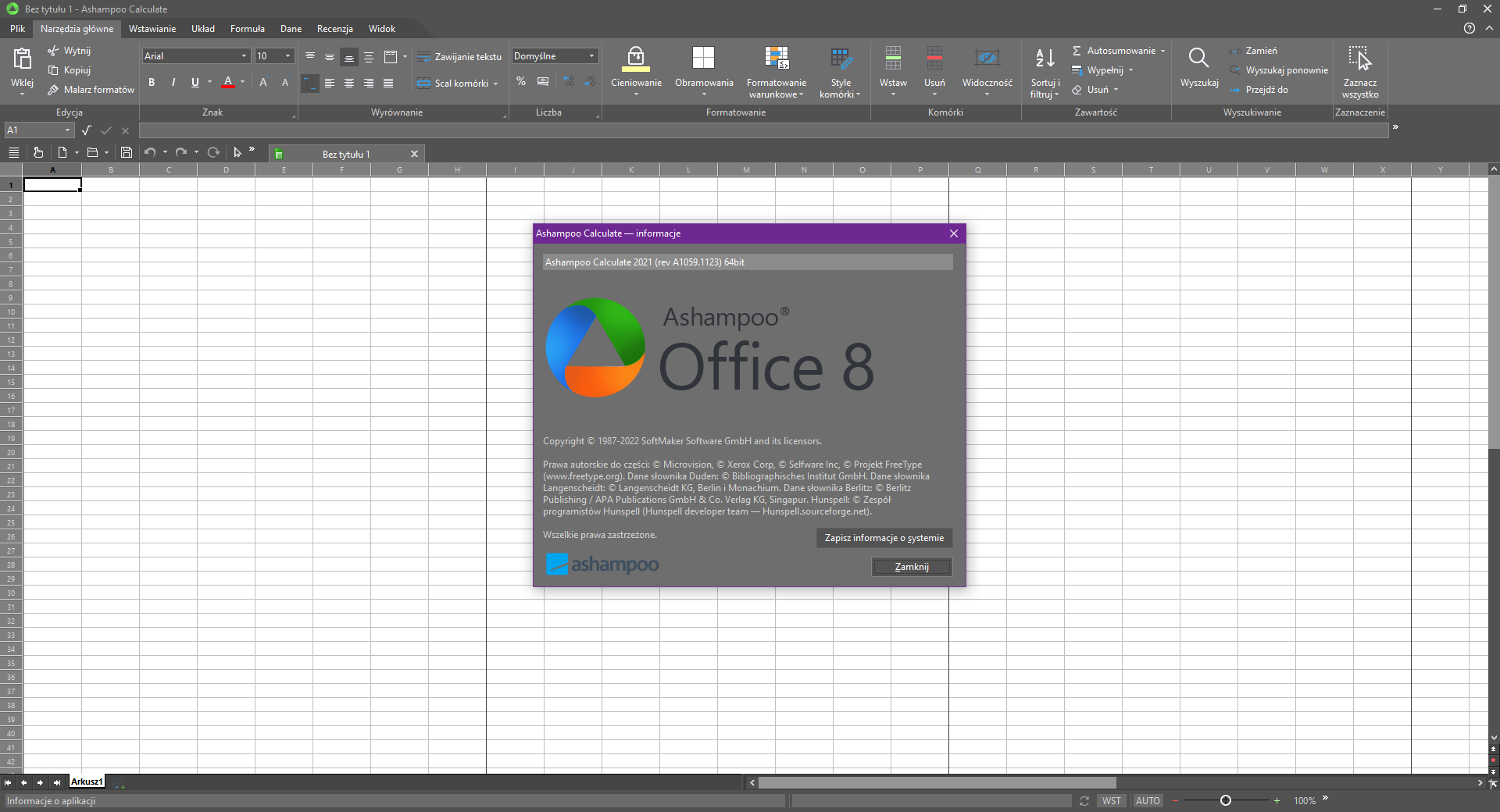Toggle Zawijanie tekstu text wrapping
Screen dimensions: 1500x812
point(459,57)
